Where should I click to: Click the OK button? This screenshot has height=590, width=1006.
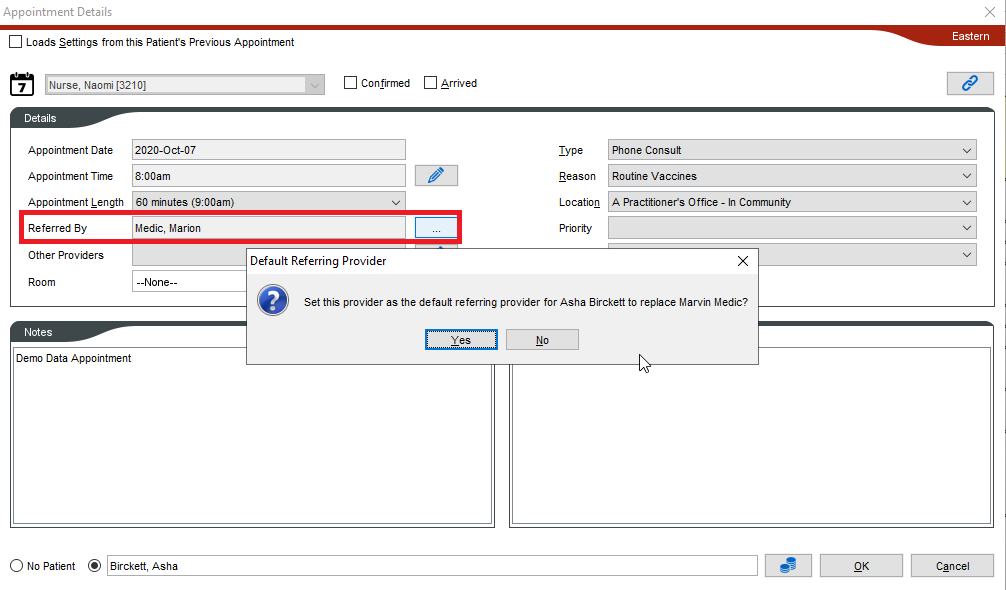pyautogui.click(x=860, y=566)
